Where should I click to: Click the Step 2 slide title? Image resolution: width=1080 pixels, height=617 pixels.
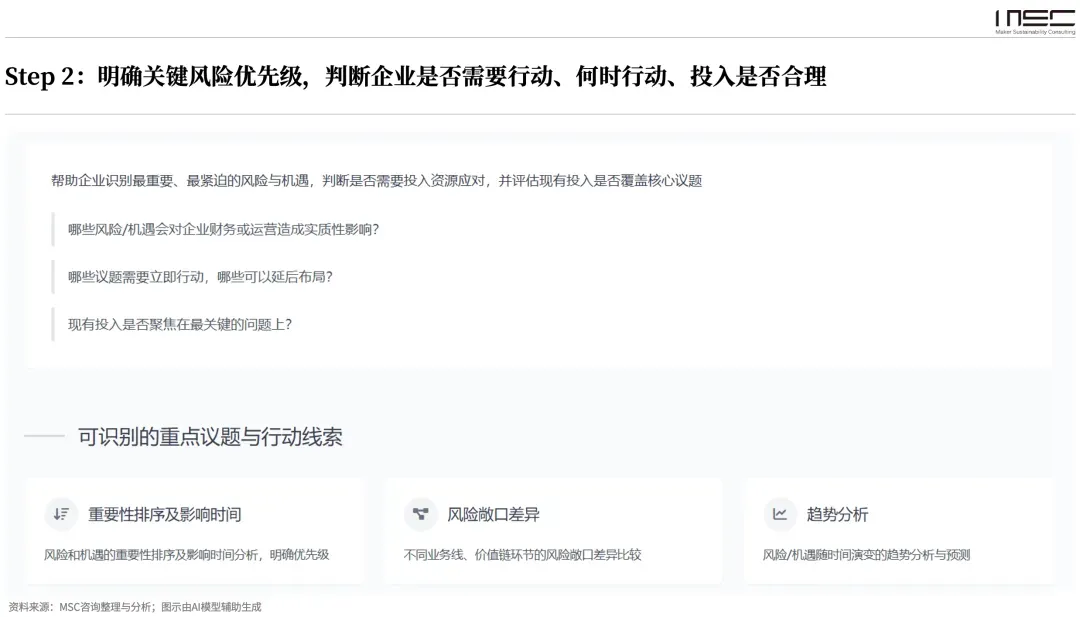[x=415, y=77]
